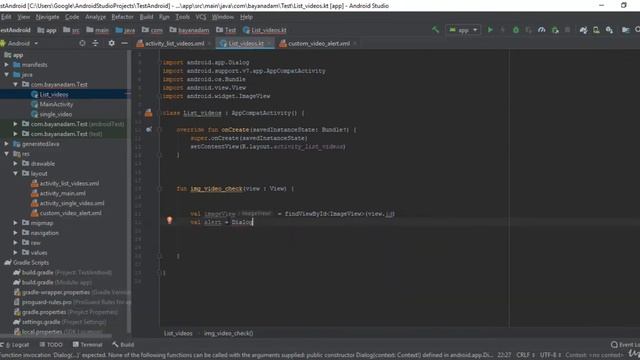Hide the Project panel with the minus icon

tap(124, 43)
